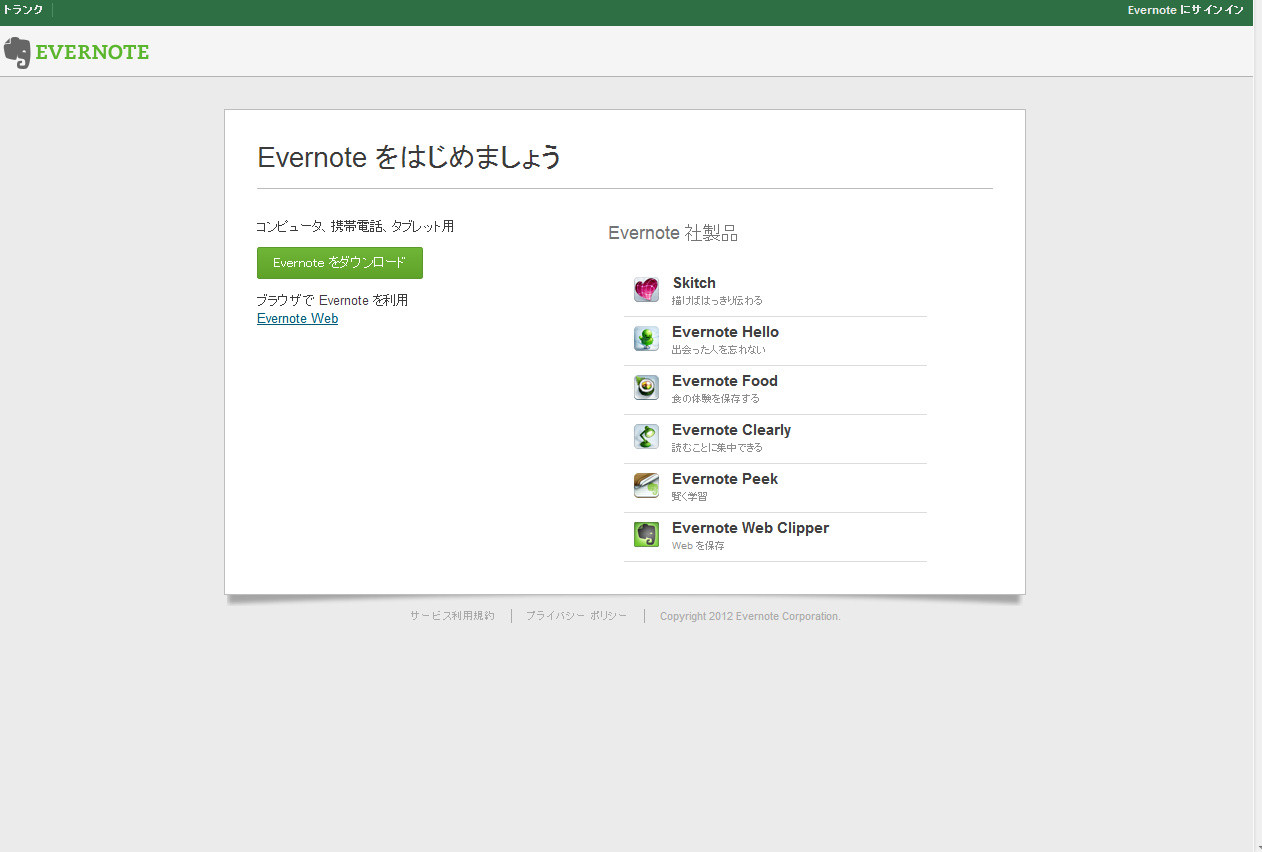Click Copyright 2012 Evernote Corporation text

pos(750,616)
